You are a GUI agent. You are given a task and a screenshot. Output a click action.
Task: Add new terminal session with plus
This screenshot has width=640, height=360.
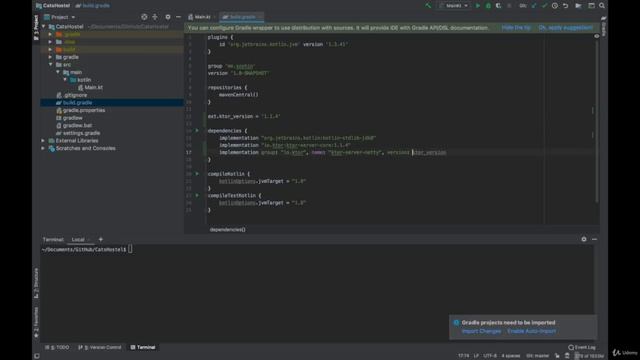100,240
